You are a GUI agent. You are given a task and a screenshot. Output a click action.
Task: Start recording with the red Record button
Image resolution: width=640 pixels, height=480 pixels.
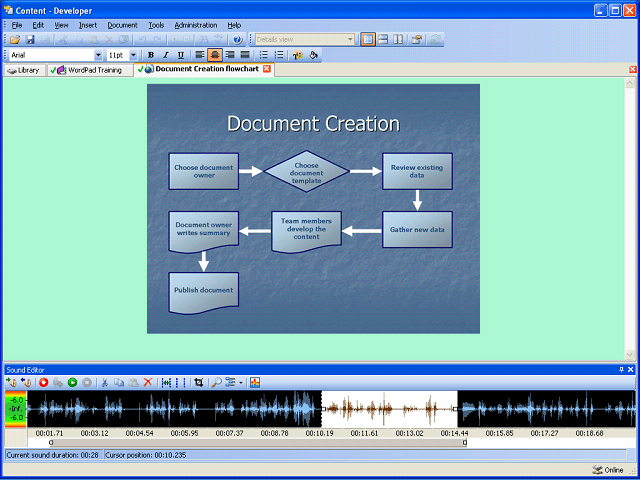44,382
